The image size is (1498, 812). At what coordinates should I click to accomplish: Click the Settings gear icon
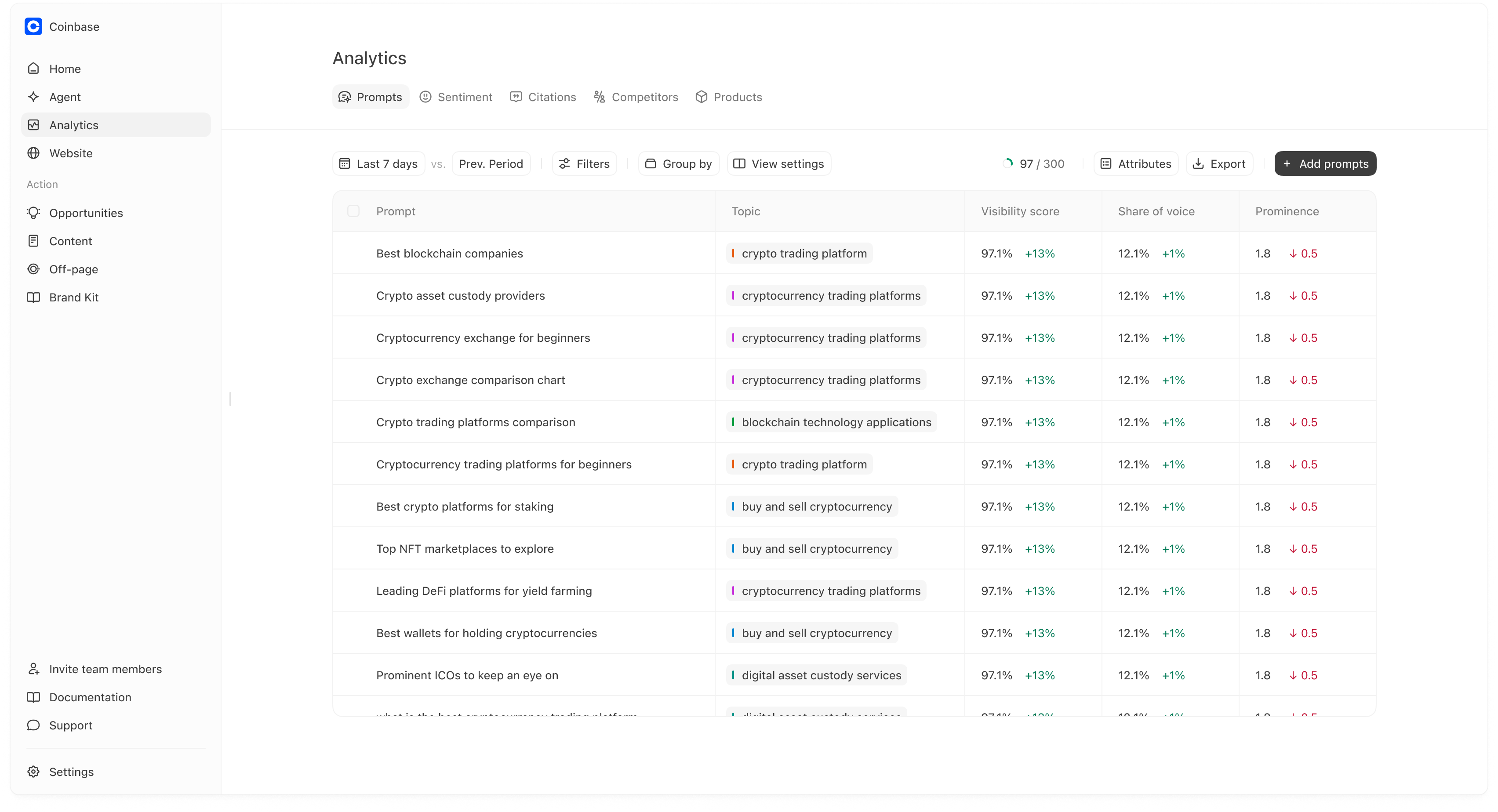(34, 772)
